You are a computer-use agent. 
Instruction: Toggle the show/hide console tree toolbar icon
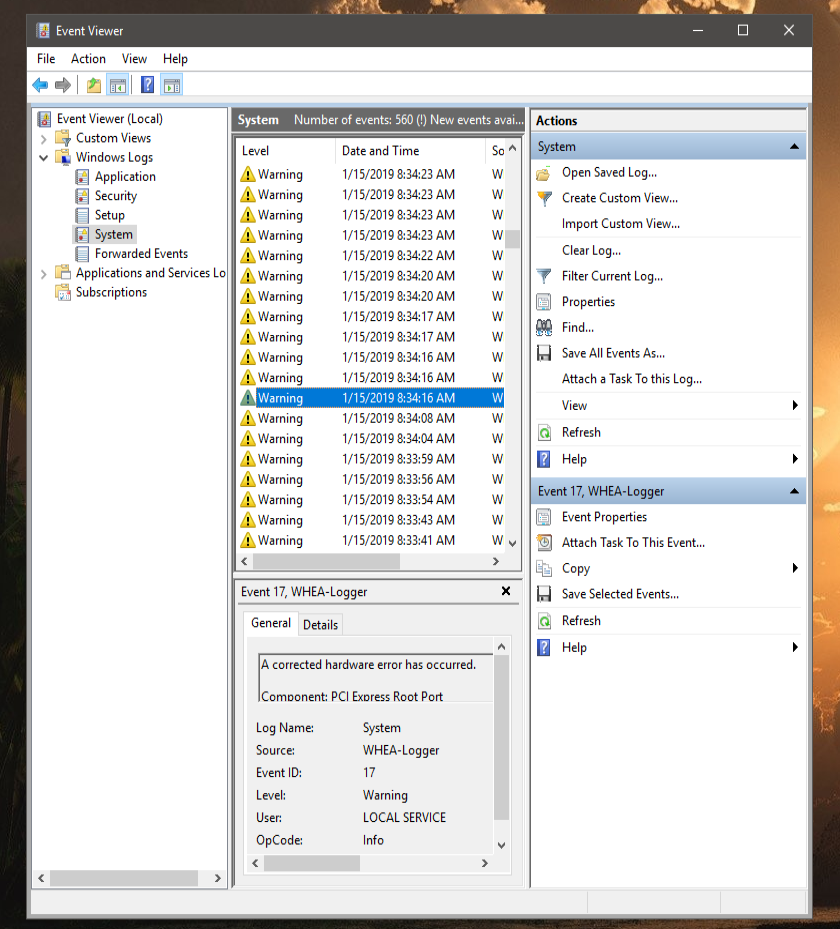(118, 85)
